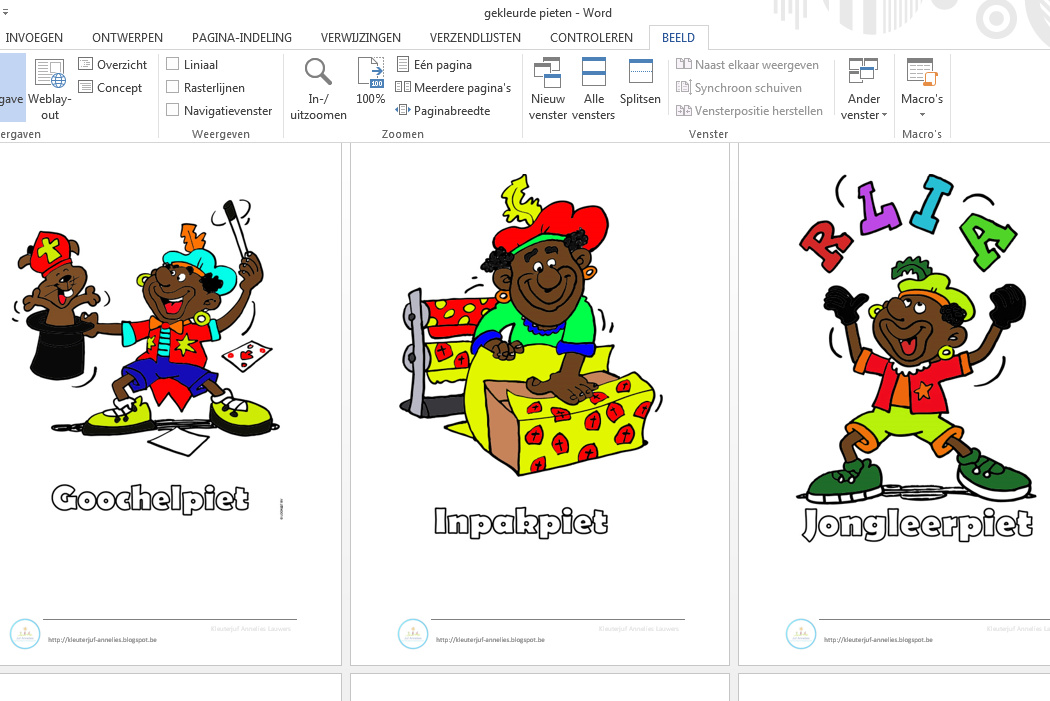This screenshot has width=1050, height=701.
Task: Switch to Overzicht view
Action: [112, 65]
